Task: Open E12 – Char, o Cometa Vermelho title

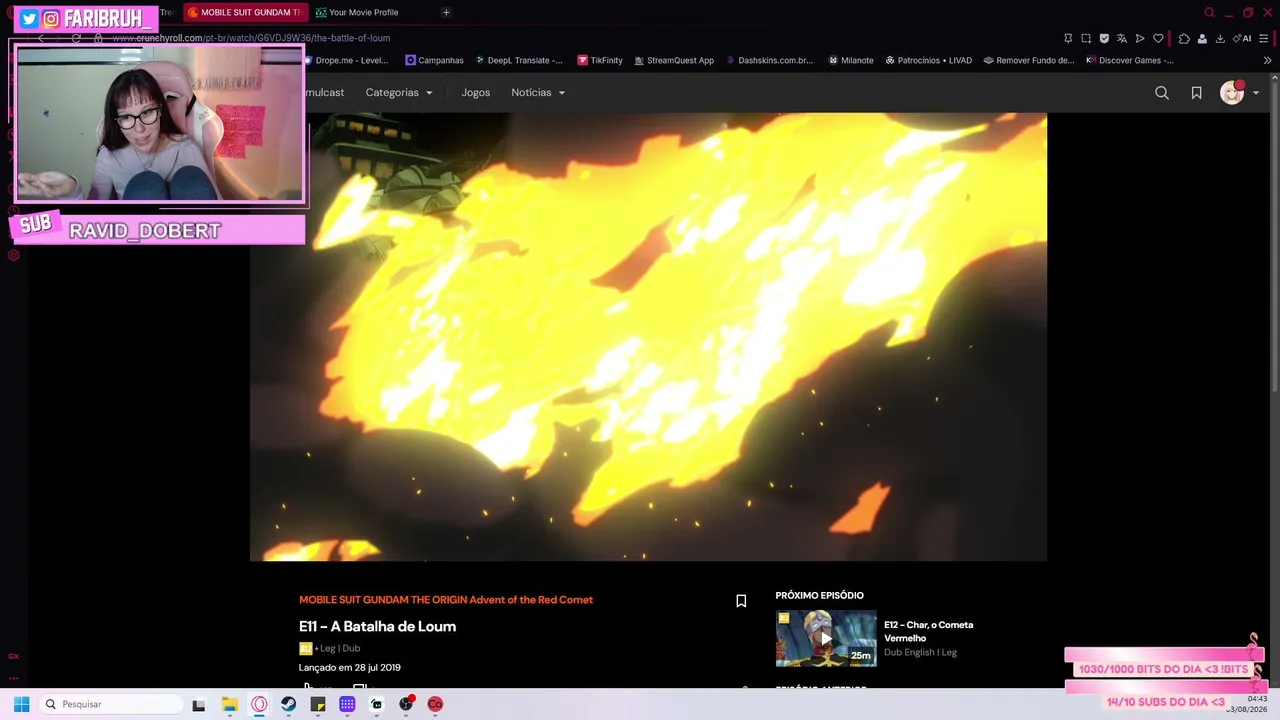Action: (x=928, y=631)
